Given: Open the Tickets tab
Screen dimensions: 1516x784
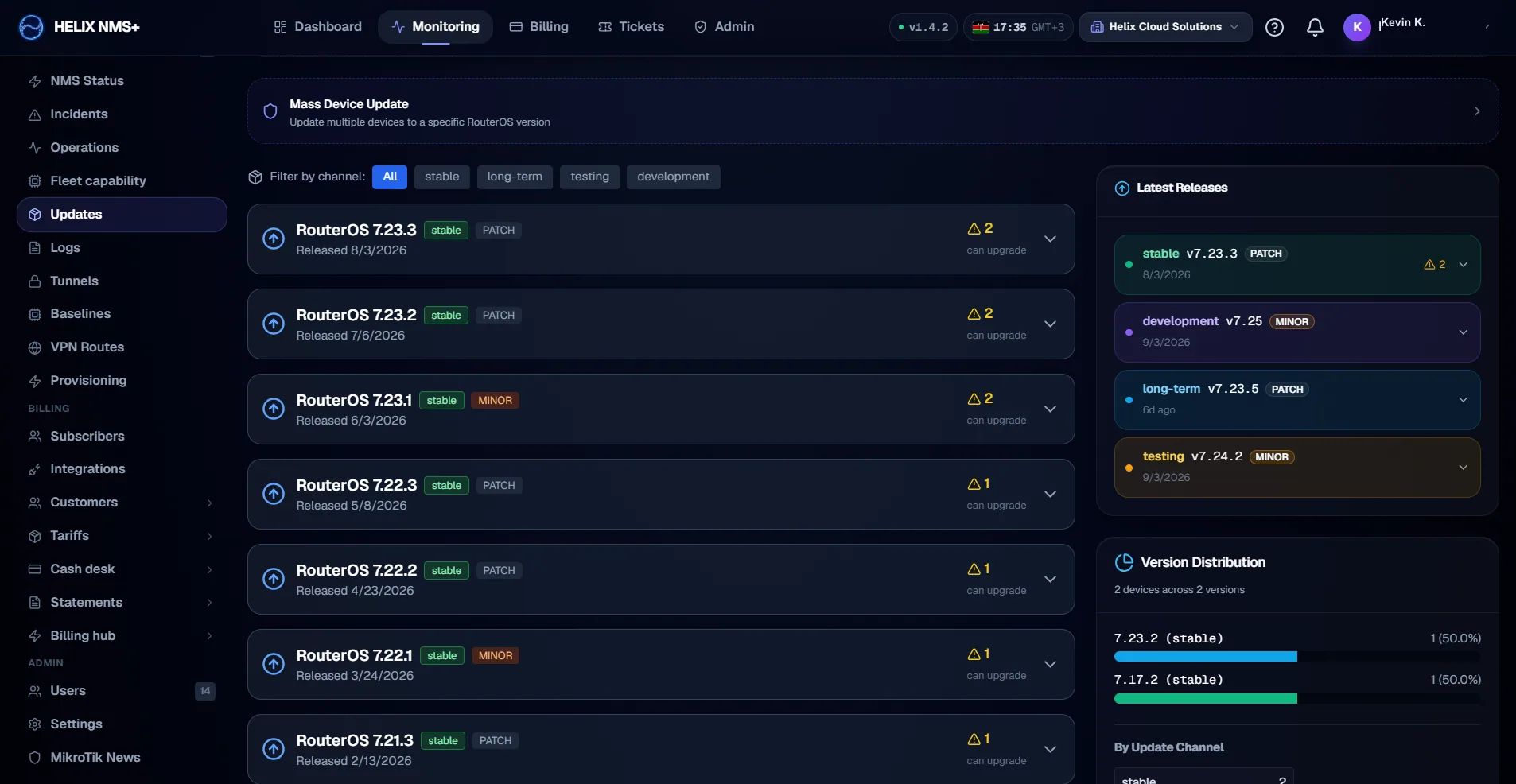Looking at the screenshot, I should tap(631, 27).
